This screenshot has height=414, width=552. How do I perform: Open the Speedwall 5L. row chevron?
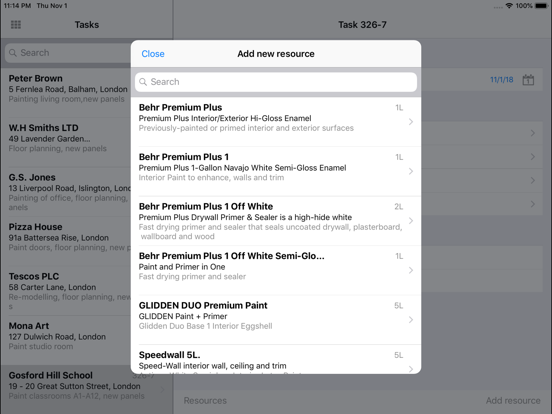[x=411, y=369]
